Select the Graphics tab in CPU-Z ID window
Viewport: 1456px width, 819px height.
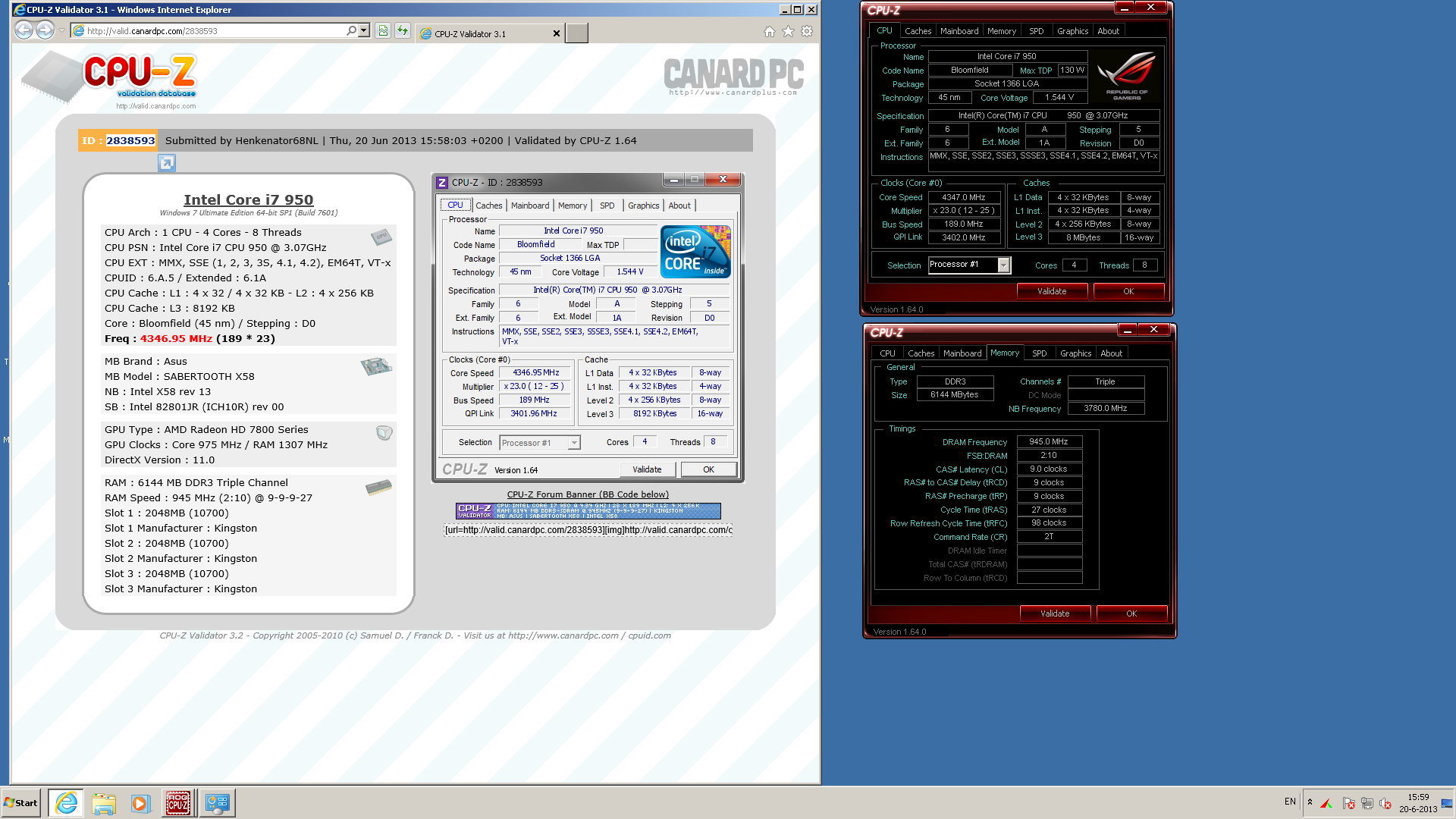(643, 206)
